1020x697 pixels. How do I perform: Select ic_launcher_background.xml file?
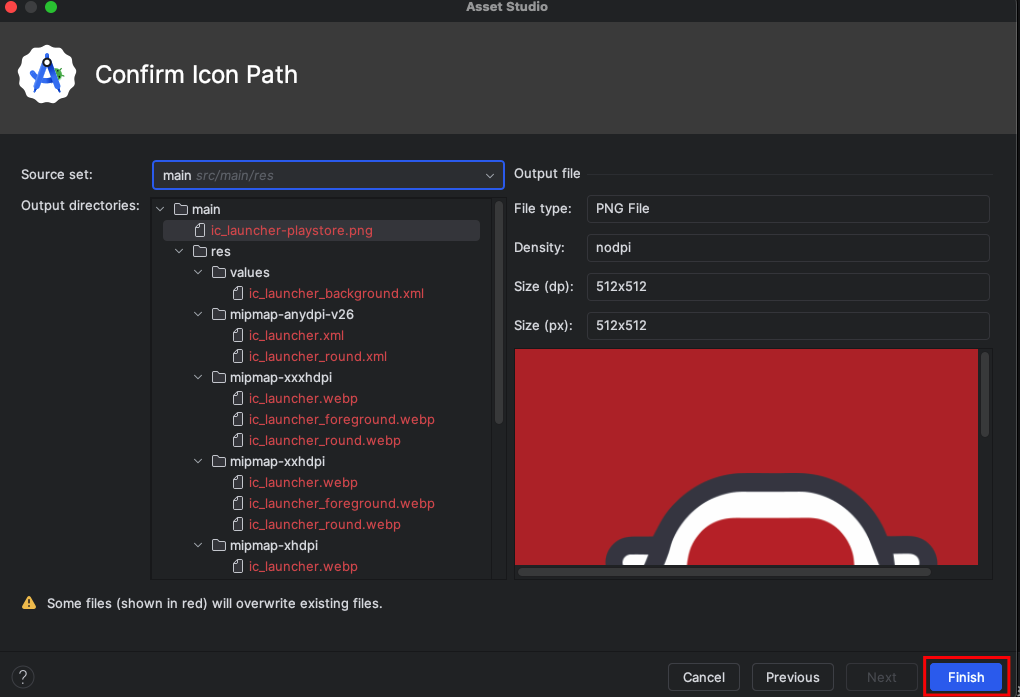click(x=336, y=294)
